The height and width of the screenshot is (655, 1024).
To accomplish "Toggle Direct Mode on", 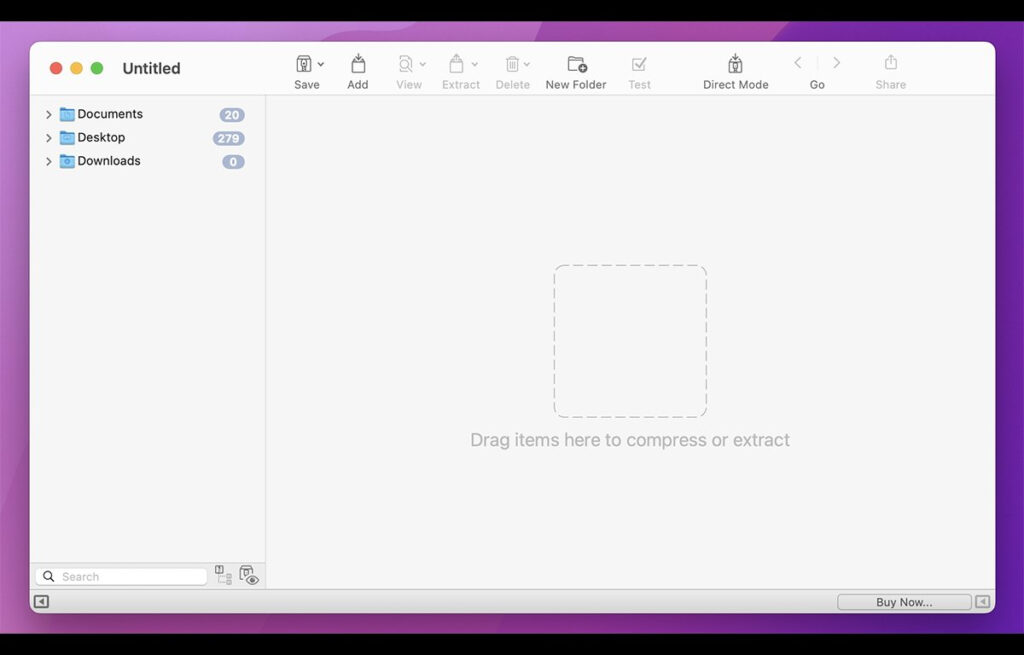I will (x=735, y=64).
